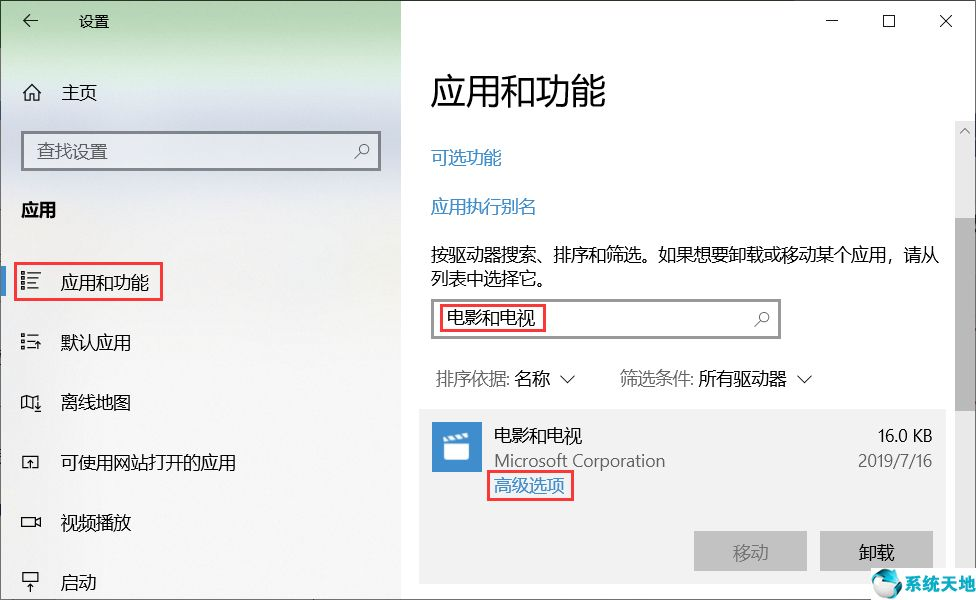
Task: Click the 查找设置 search field
Action: tap(200, 151)
